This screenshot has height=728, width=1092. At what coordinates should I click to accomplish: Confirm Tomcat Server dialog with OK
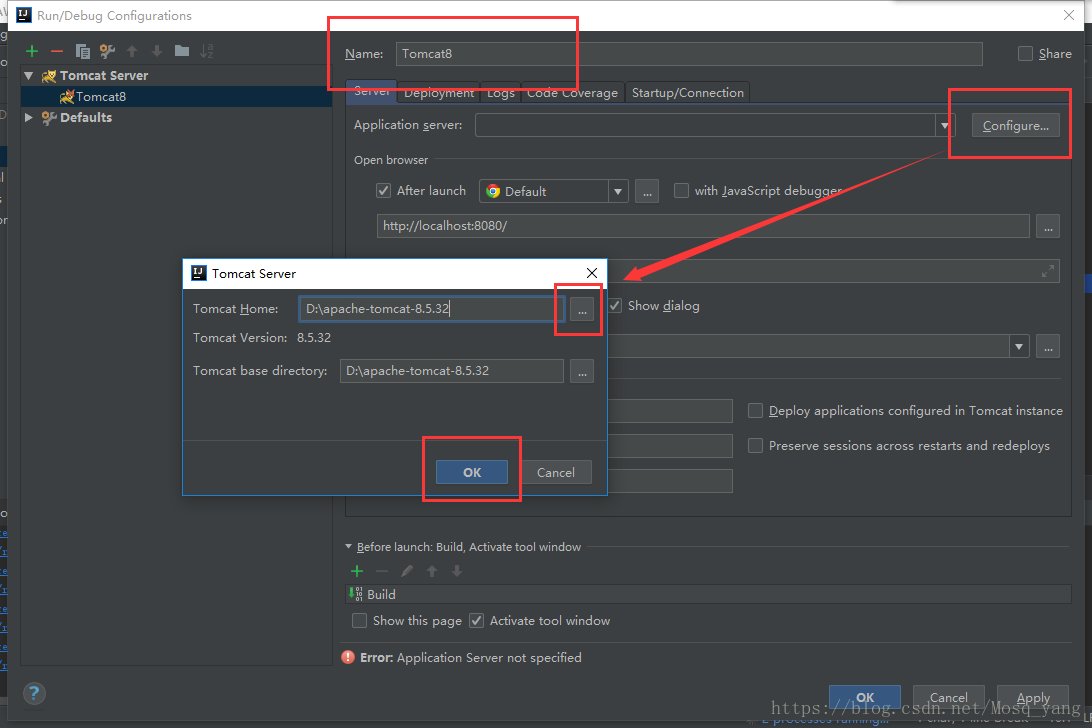471,472
